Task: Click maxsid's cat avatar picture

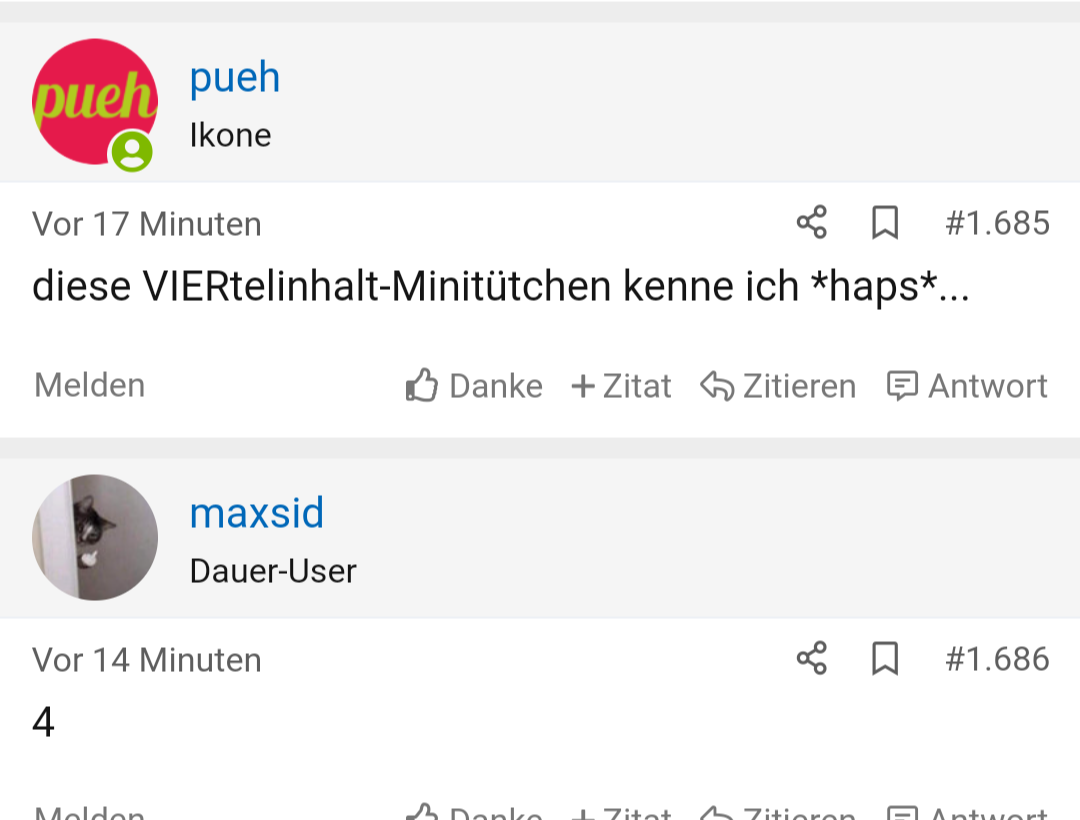Action: (x=95, y=537)
